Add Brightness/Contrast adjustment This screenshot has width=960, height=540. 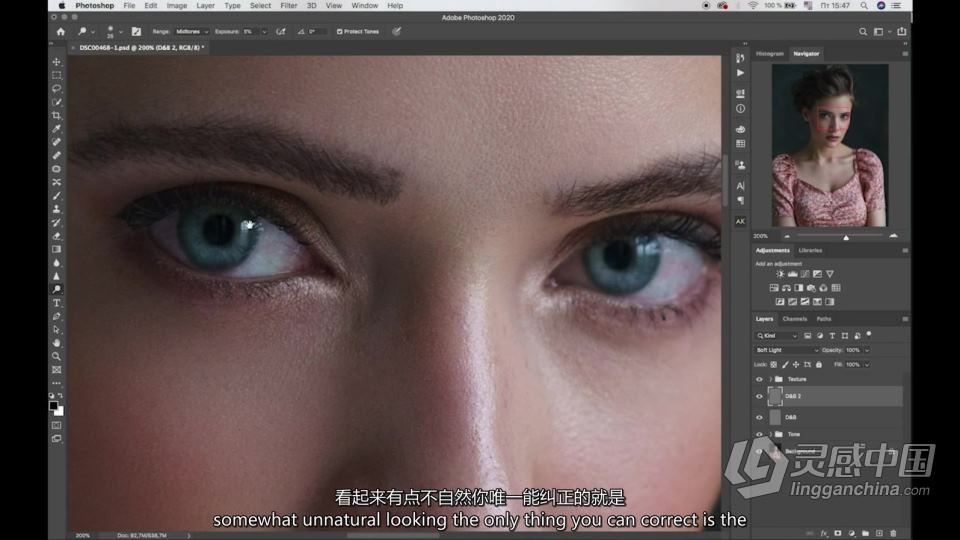(x=780, y=274)
